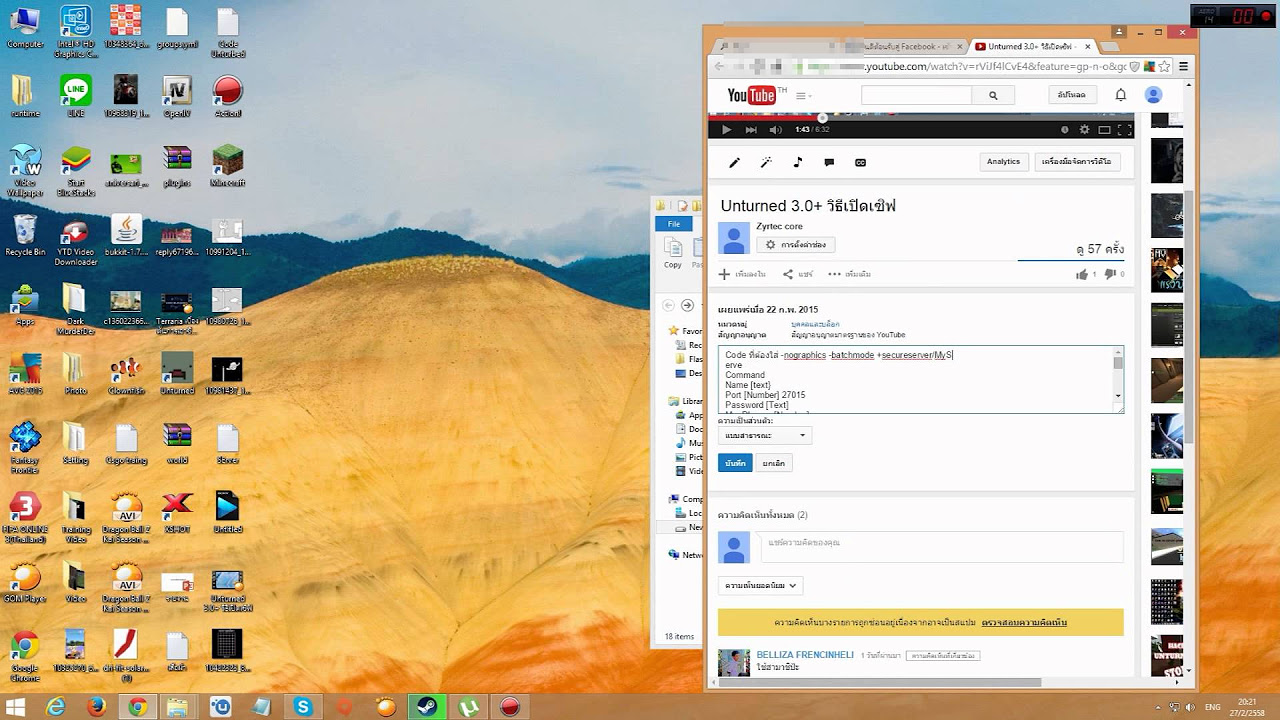Click the cancel button beside save
1280x720 pixels.
pos(773,463)
